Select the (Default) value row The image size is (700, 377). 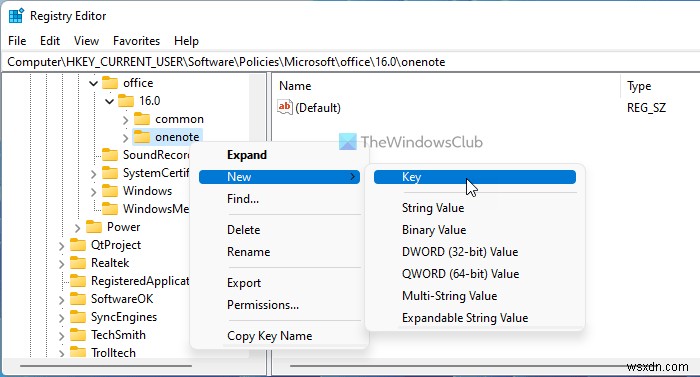coord(486,108)
